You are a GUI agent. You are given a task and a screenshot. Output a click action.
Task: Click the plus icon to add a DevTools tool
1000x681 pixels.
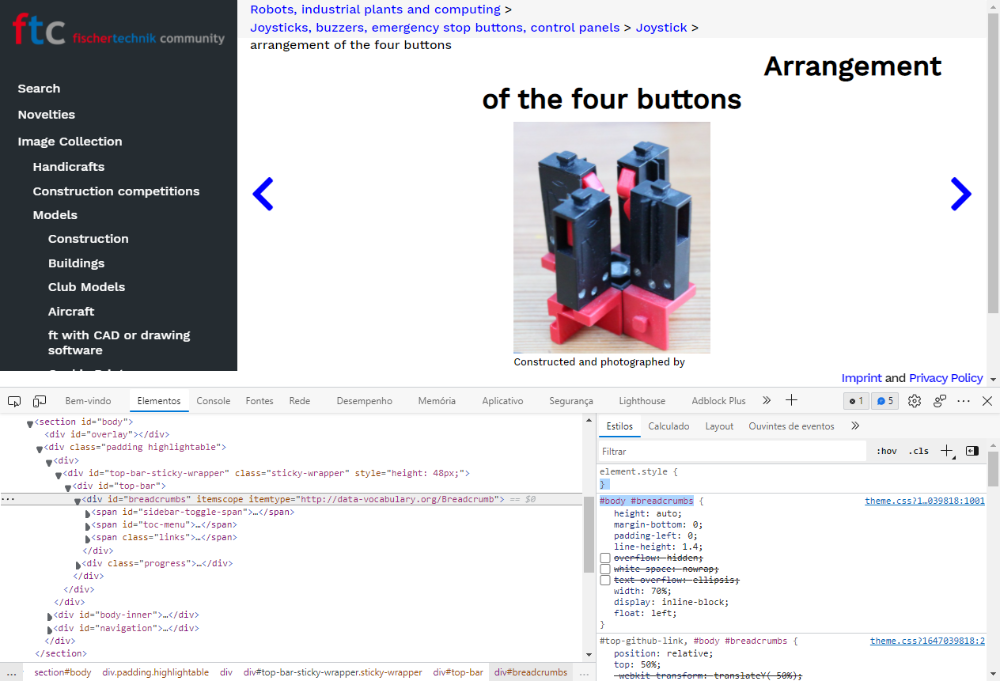pos(791,400)
